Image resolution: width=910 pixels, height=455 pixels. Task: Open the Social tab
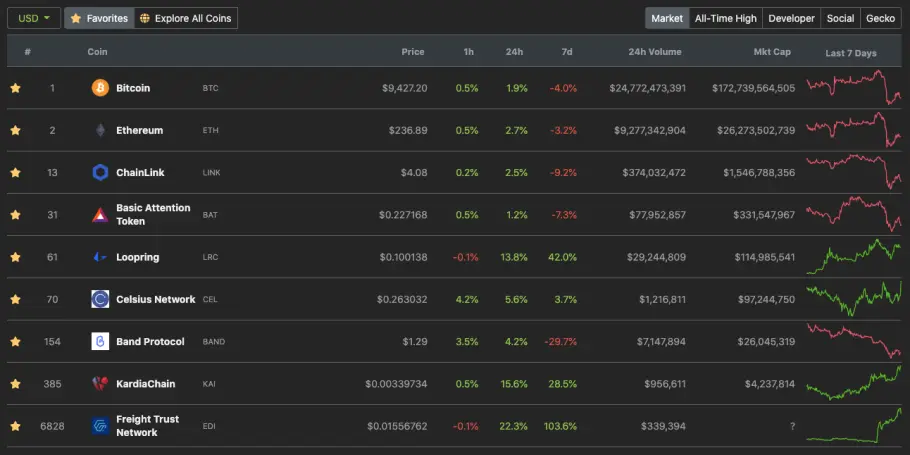pos(840,18)
